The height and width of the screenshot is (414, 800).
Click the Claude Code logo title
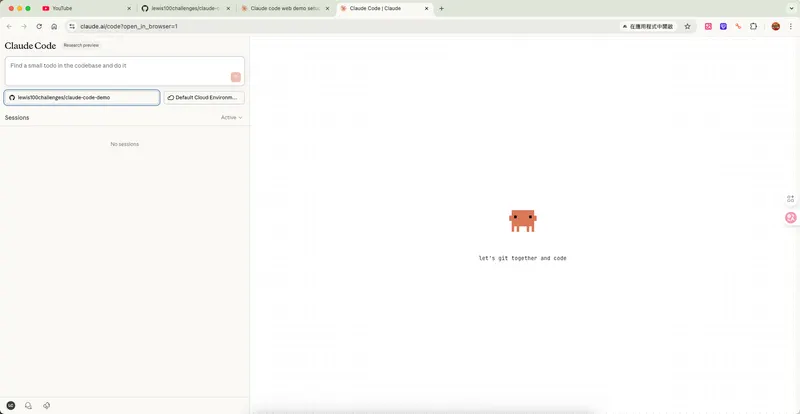[x=30, y=45]
